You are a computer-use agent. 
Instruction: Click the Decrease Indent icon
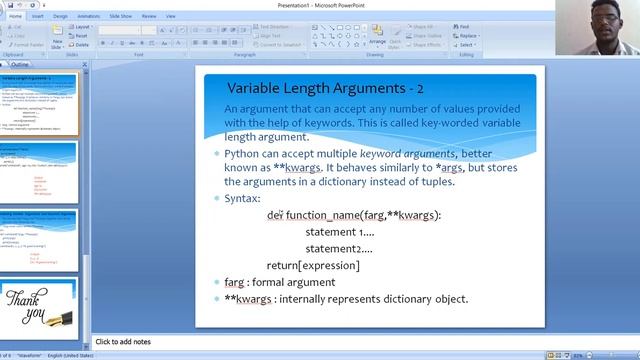tap(224, 30)
